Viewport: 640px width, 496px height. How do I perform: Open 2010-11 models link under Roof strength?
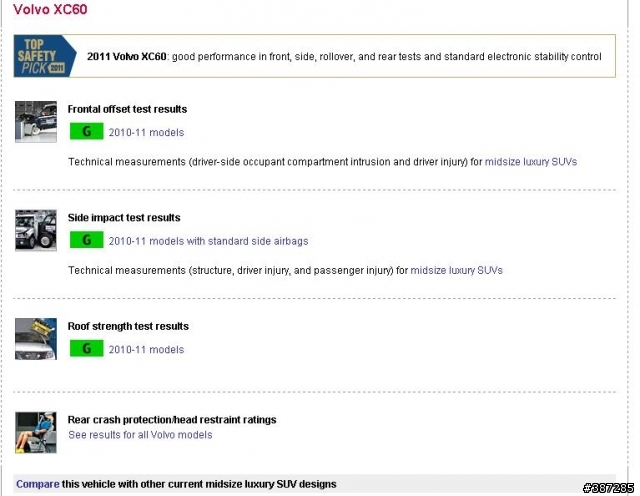146,350
